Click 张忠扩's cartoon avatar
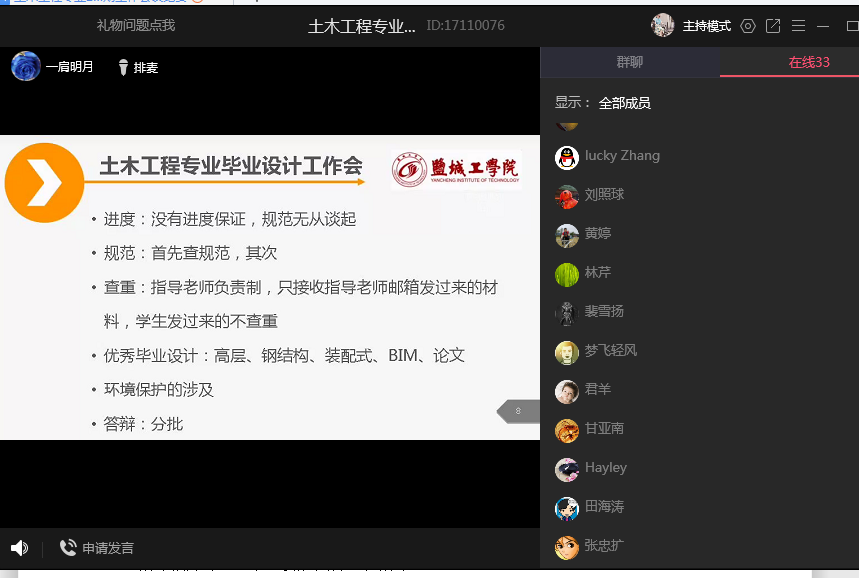The height and width of the screenshot is (578, 859). point(567,547)
